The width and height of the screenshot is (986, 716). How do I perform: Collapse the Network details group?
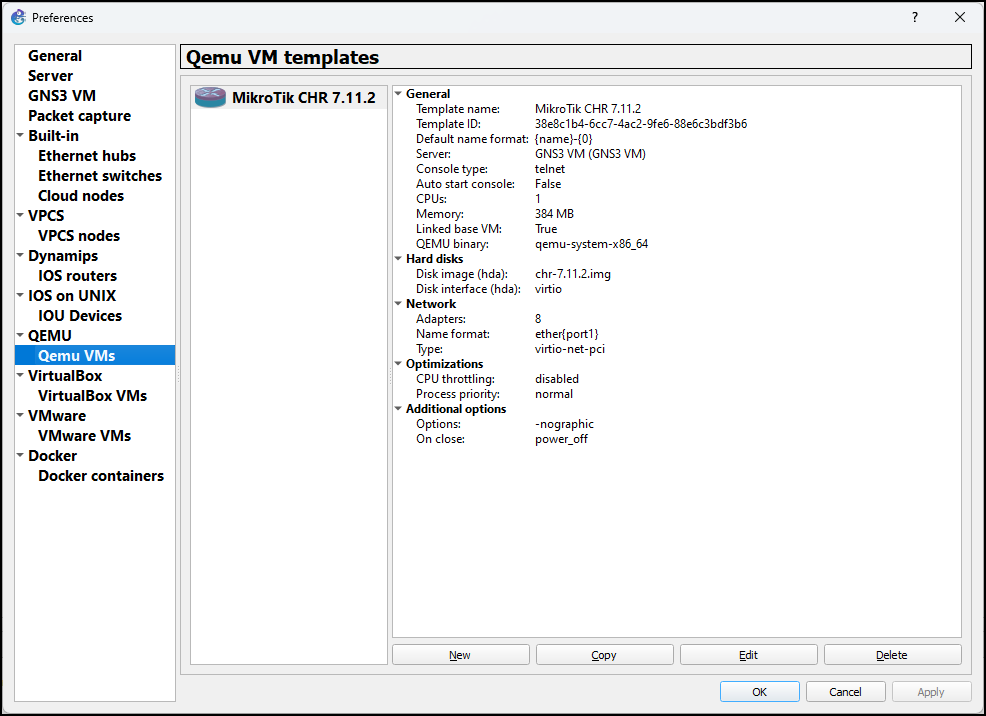tap(398, 303)
